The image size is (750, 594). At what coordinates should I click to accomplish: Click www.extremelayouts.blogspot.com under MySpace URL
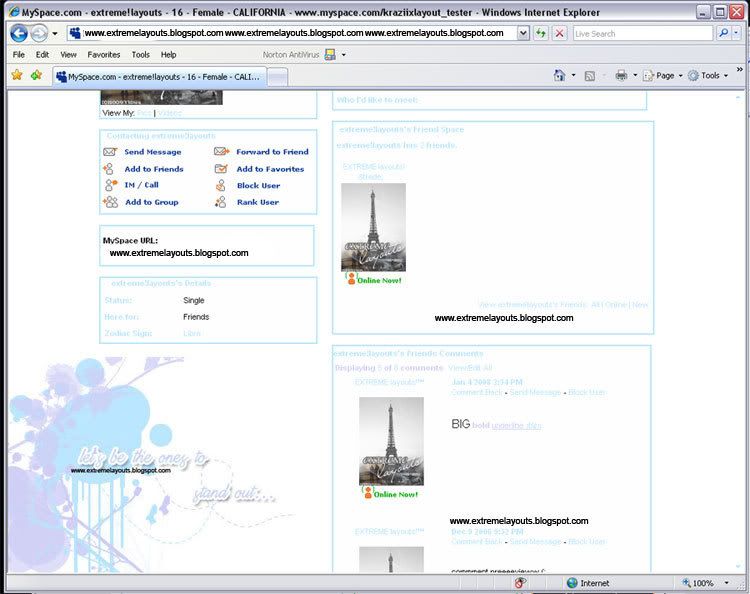point(179,253)
